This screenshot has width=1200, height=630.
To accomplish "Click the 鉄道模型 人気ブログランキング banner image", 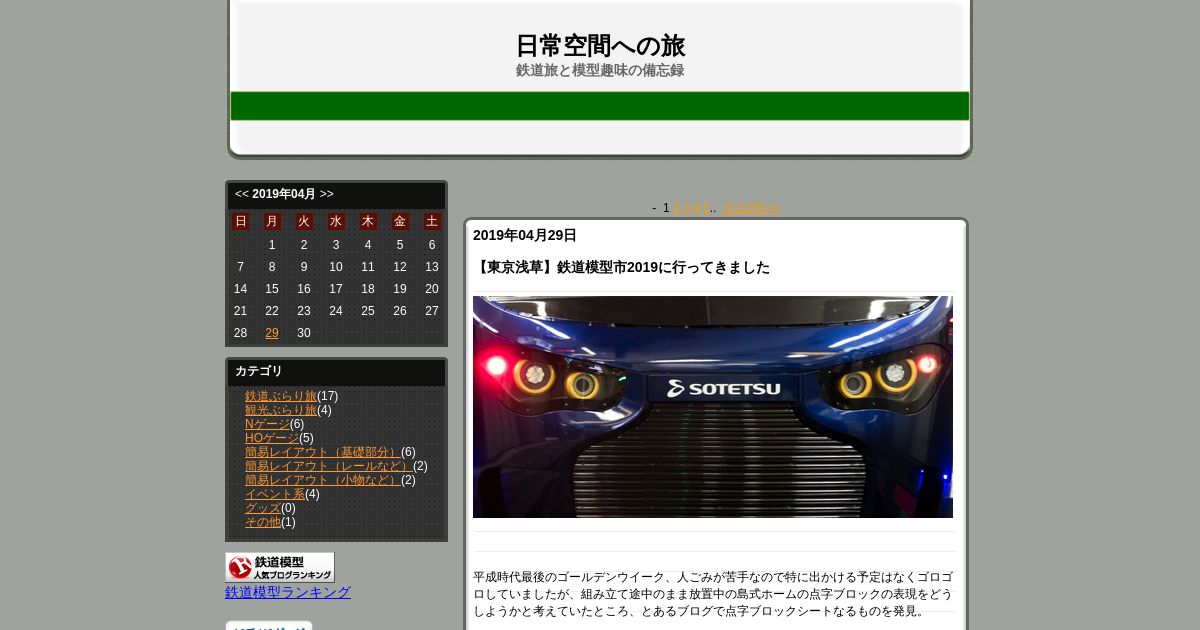I will pyautogui.click(x=280, y=567).
